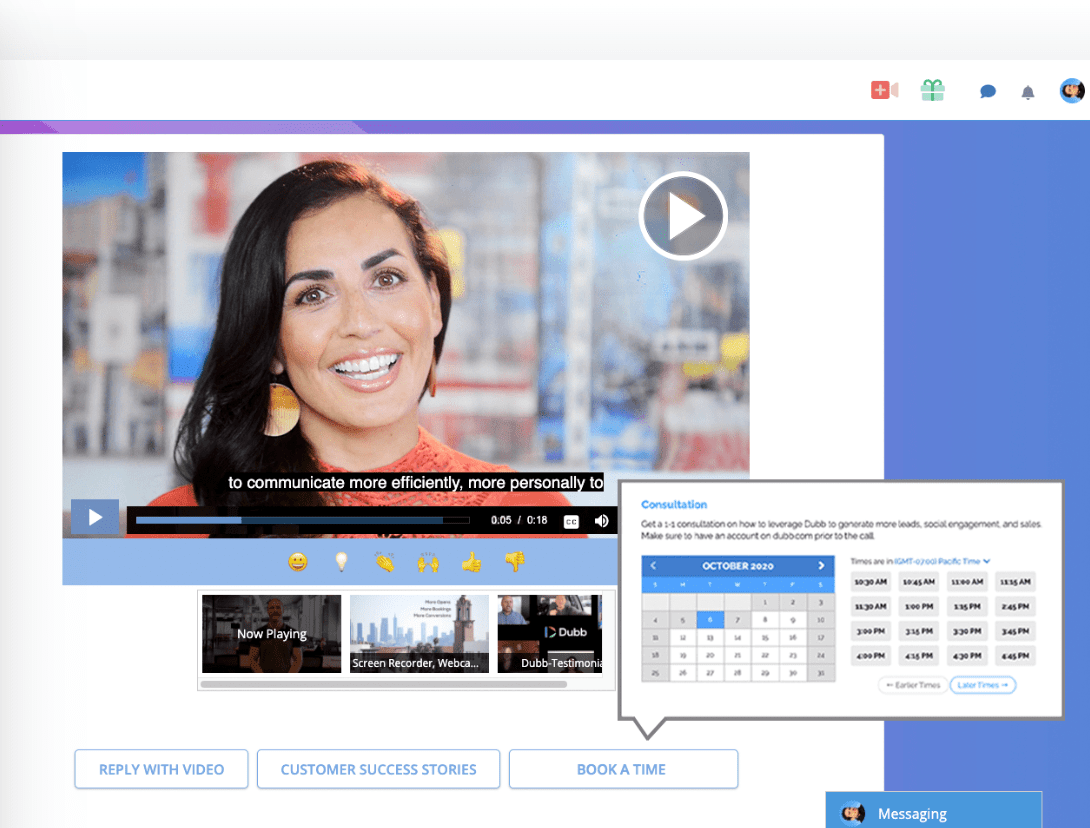The height and width of the screenshot is (828, 1090).
Task: Select October 30 in the calendar
Action: click(792, 673)
